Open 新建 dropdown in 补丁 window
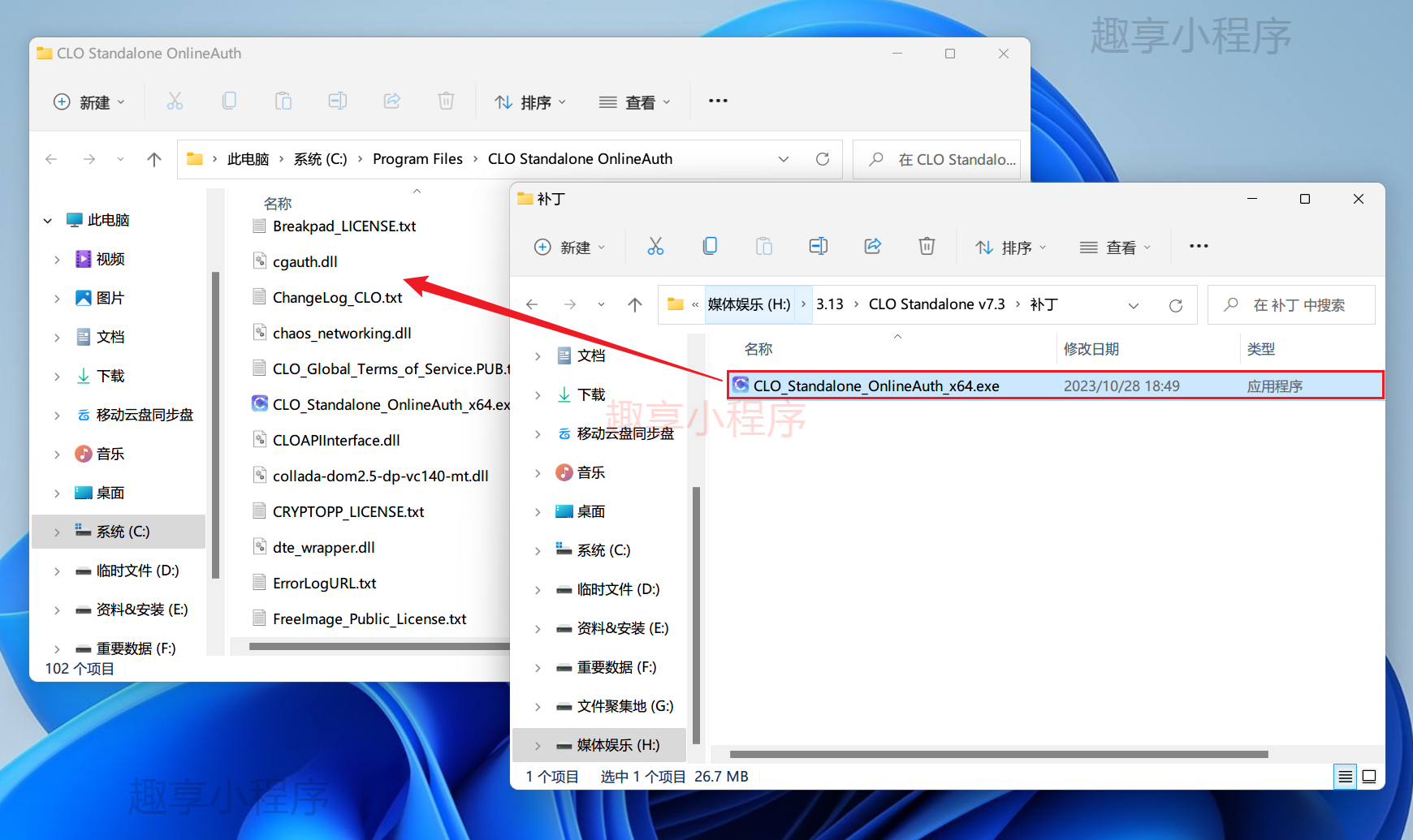 570,247
